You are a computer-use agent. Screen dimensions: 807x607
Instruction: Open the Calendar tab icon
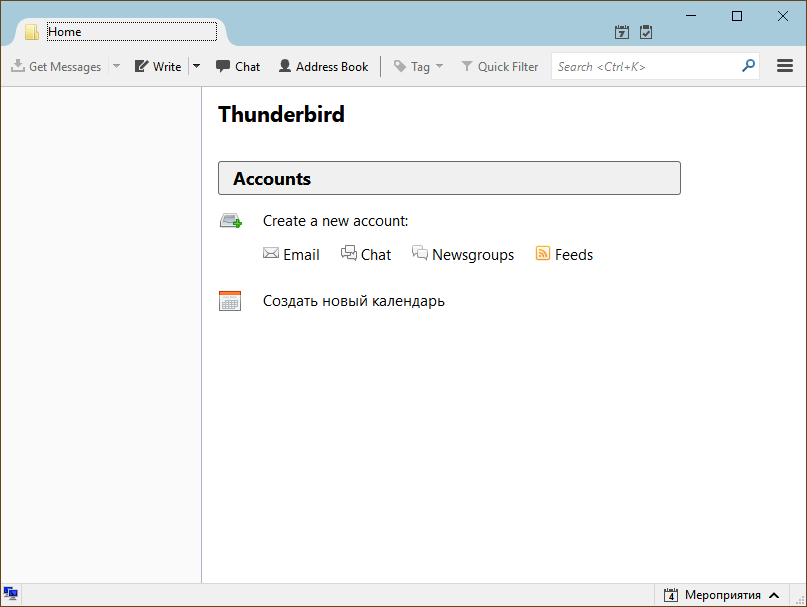pos(622,32)
